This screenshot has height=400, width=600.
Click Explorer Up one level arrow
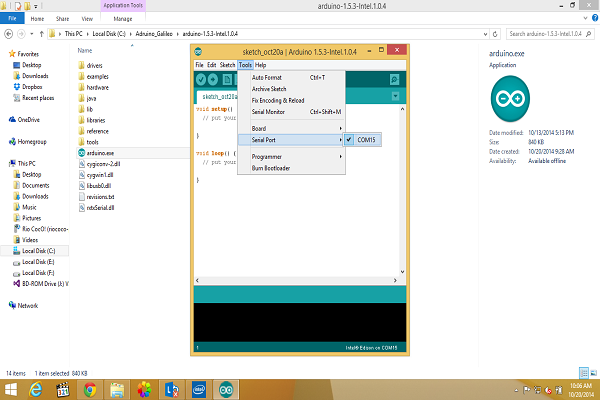coord(41,34)
